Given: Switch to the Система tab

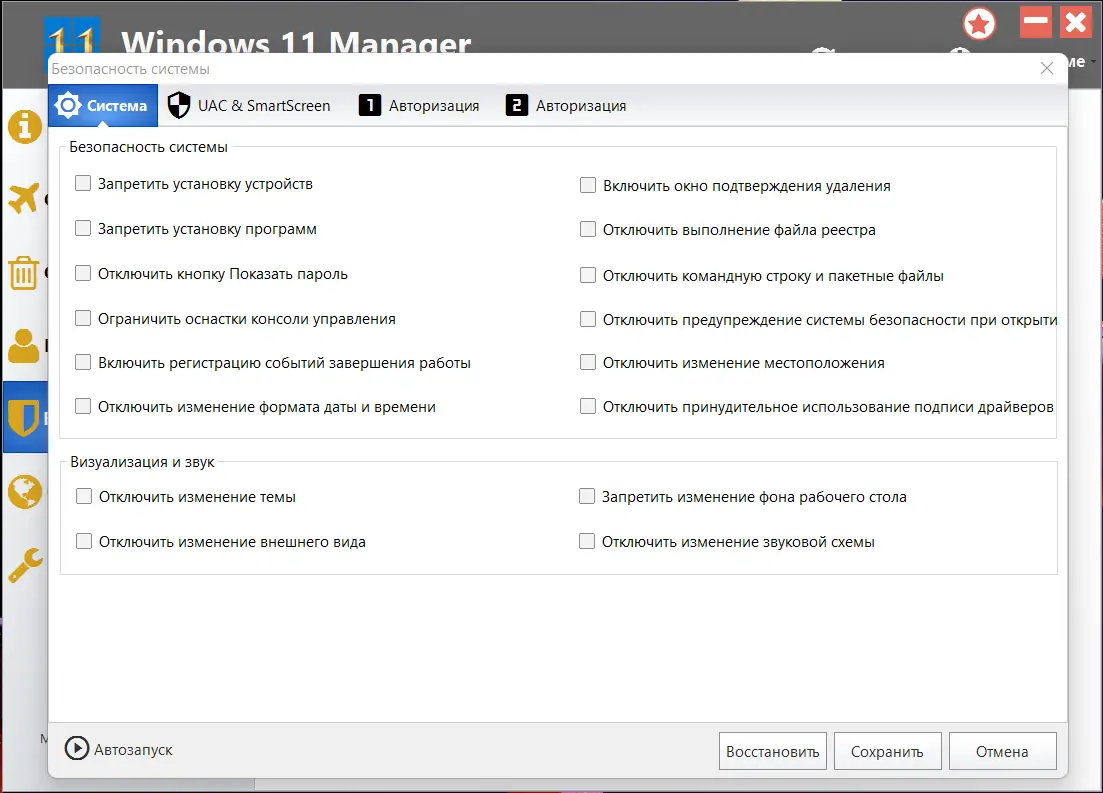Looking at the screenshot, I should coord(103,106).
